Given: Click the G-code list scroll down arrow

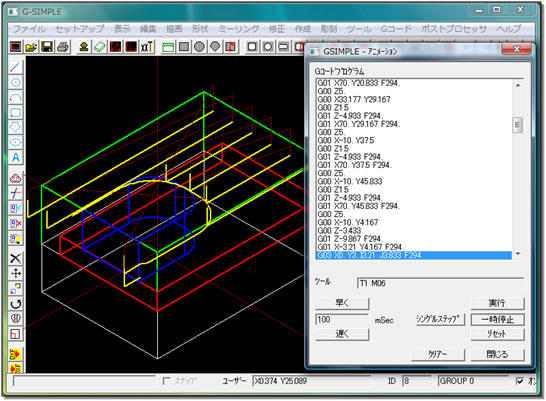Looking at the screenshot, I should pyautogui.click(x=518, y=254).
